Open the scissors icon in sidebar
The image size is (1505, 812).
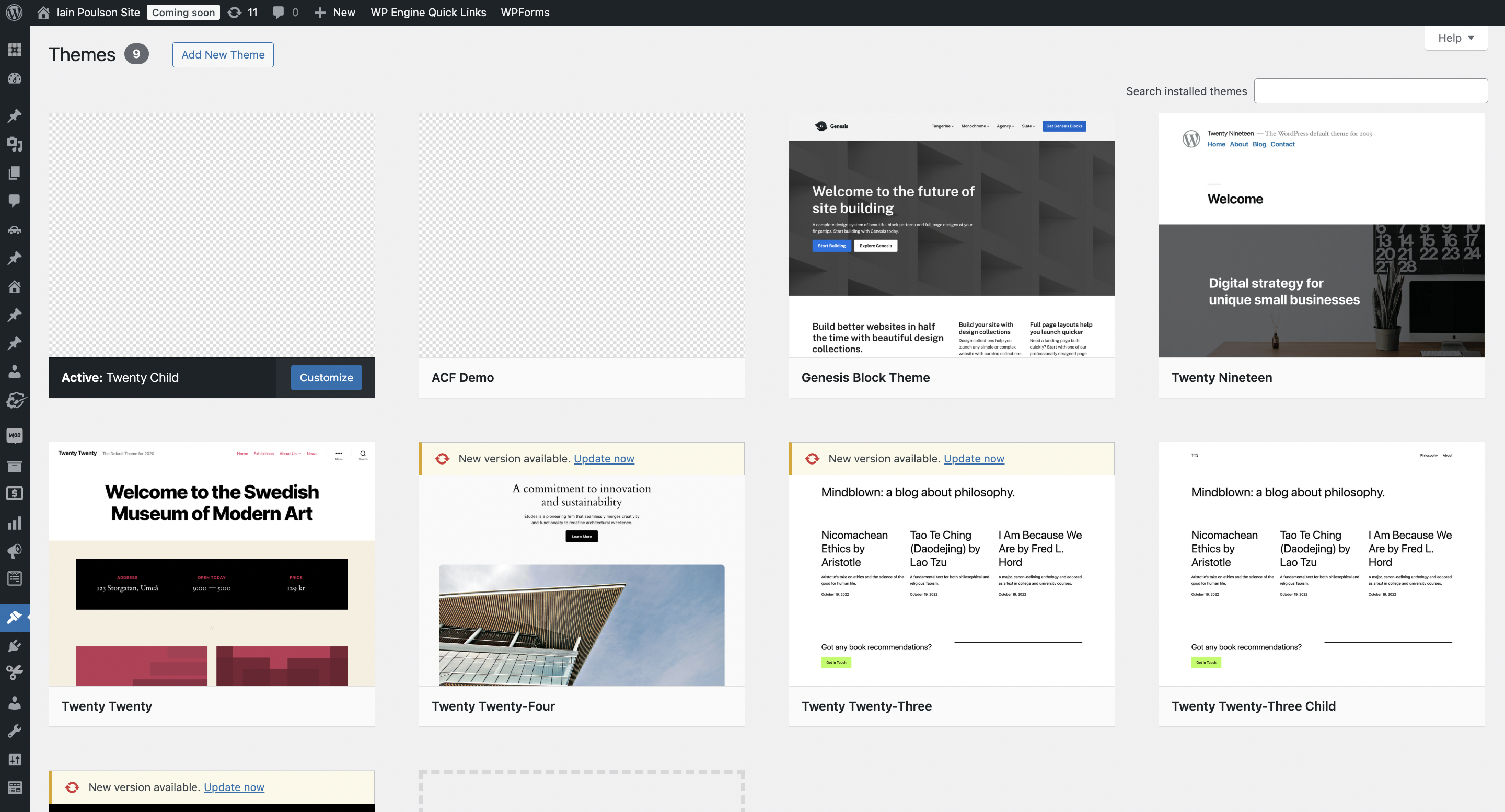pos(15,673)
